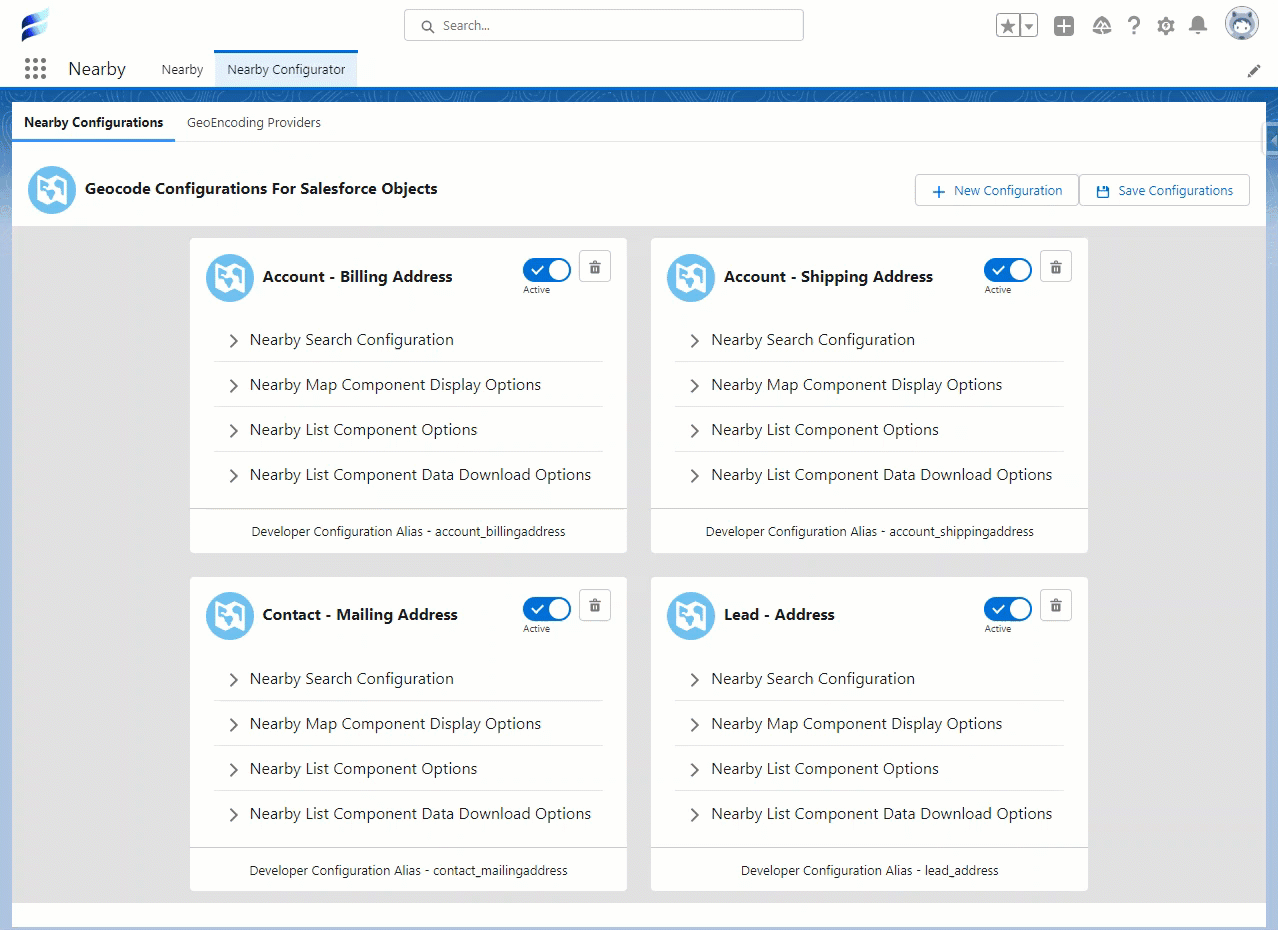Click the Save Configurations button

(x=1164, y=191)
